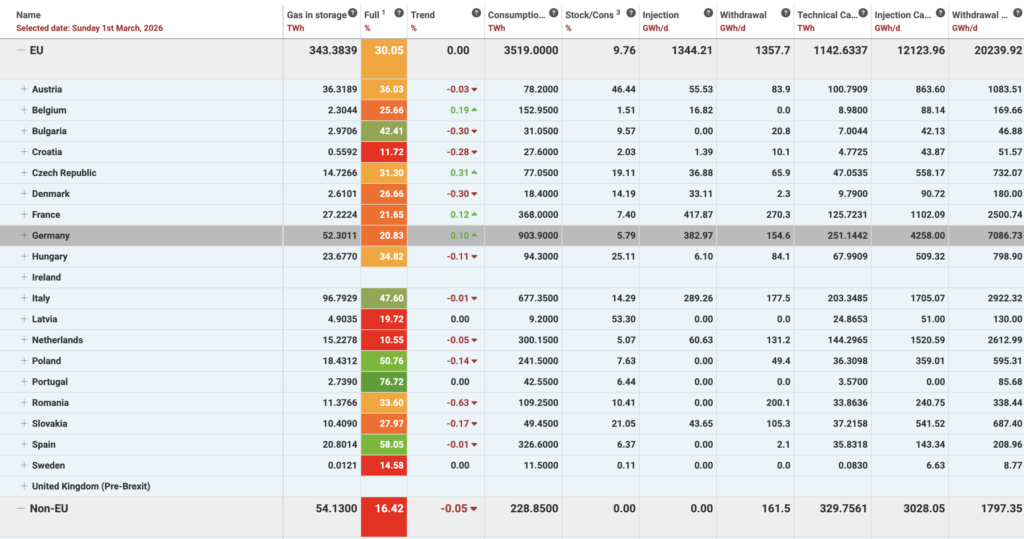
Task: Click the help icon next to Full column
Action: click(x=399, y=14)
